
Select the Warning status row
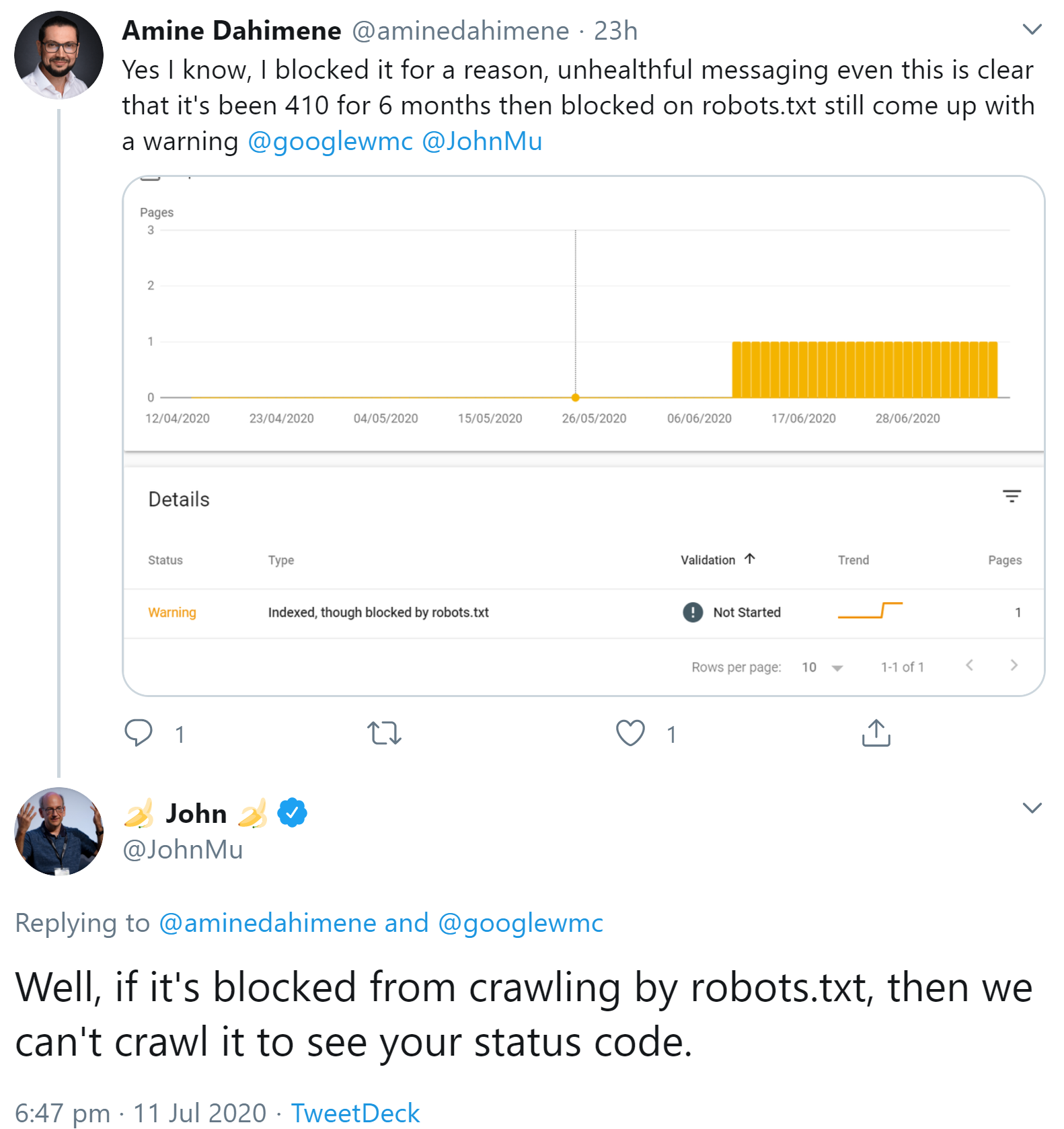click(x=172, y=612)
